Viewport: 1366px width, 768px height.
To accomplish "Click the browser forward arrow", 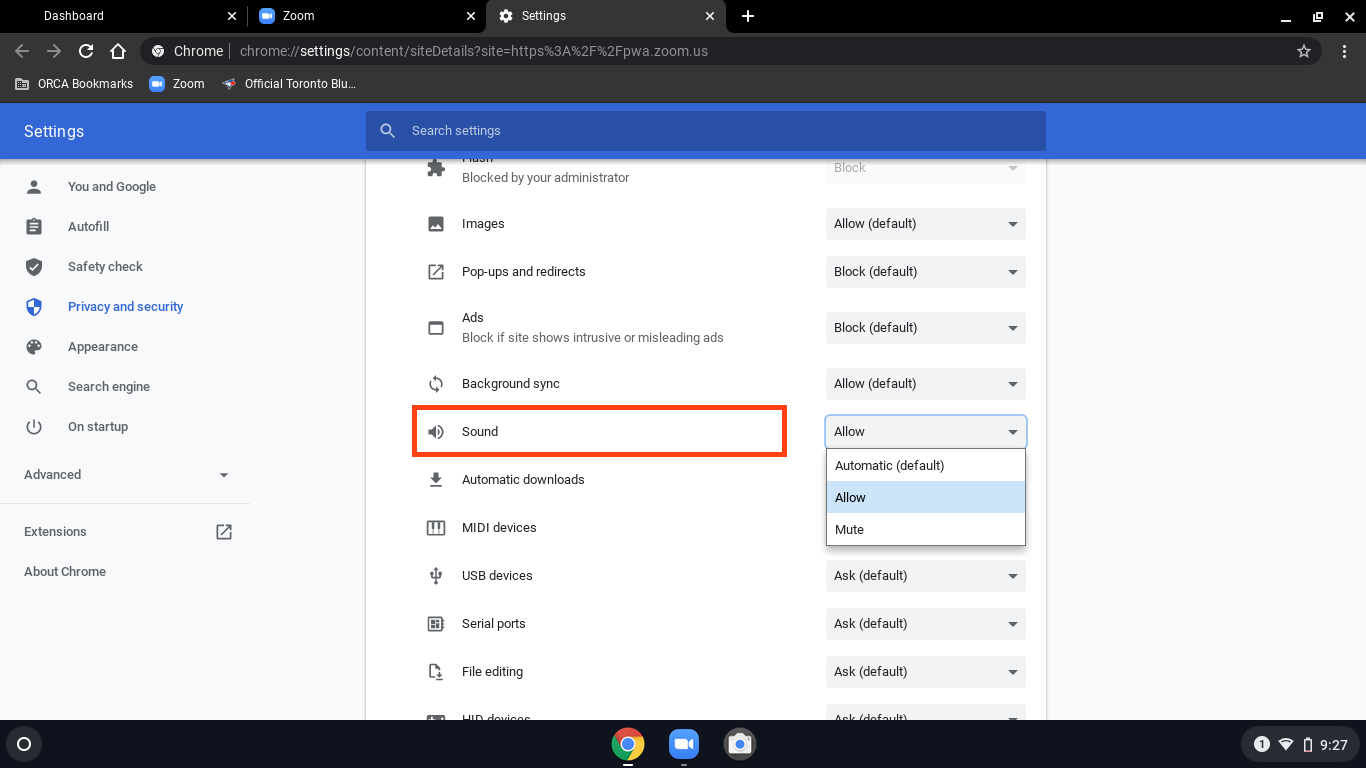I will [x=54, y=51].
